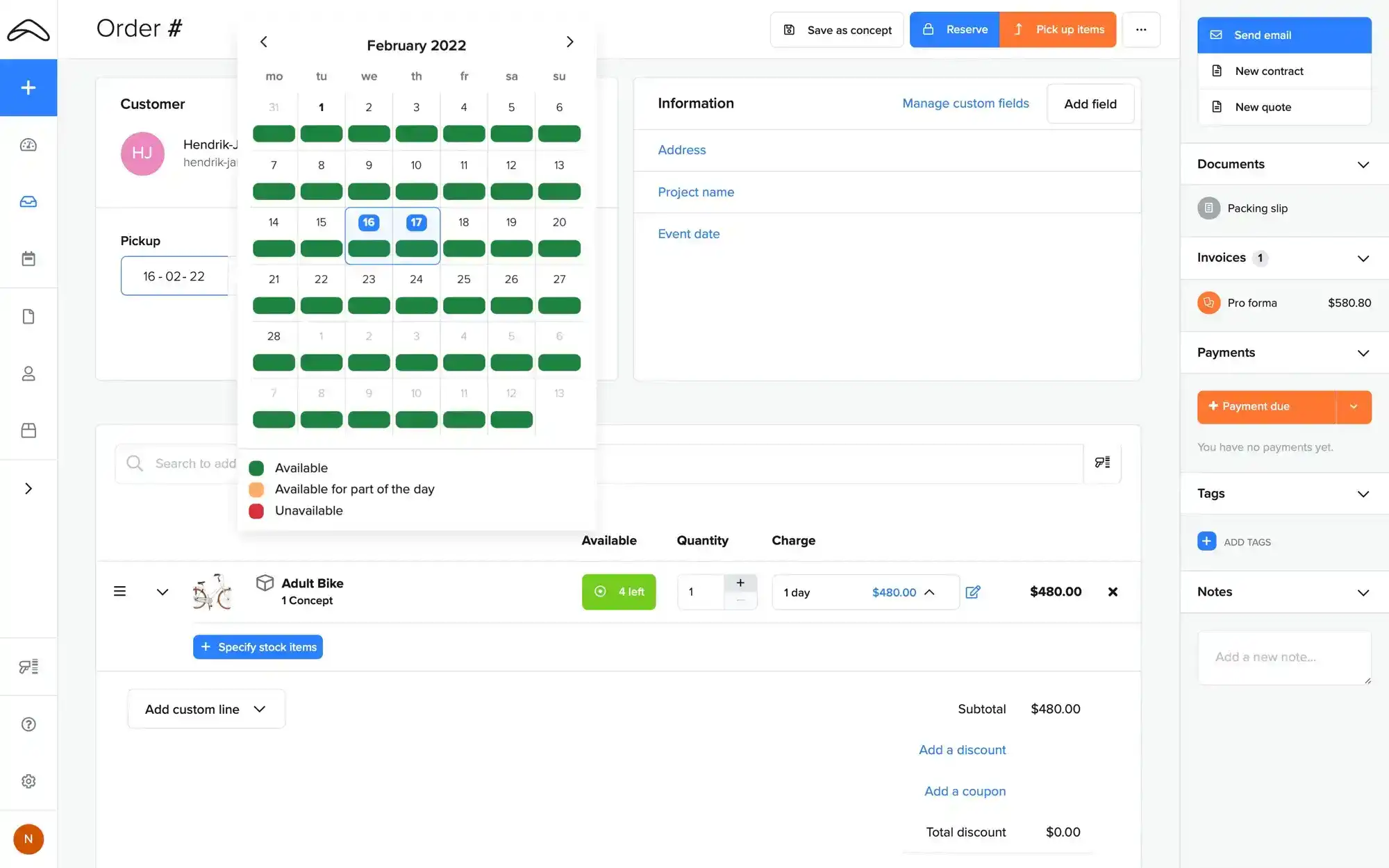Collapse the Invoices panel section
The height and width of the screenshot is (868, 1389).
pyautogui.click(x=1363, y=258)
